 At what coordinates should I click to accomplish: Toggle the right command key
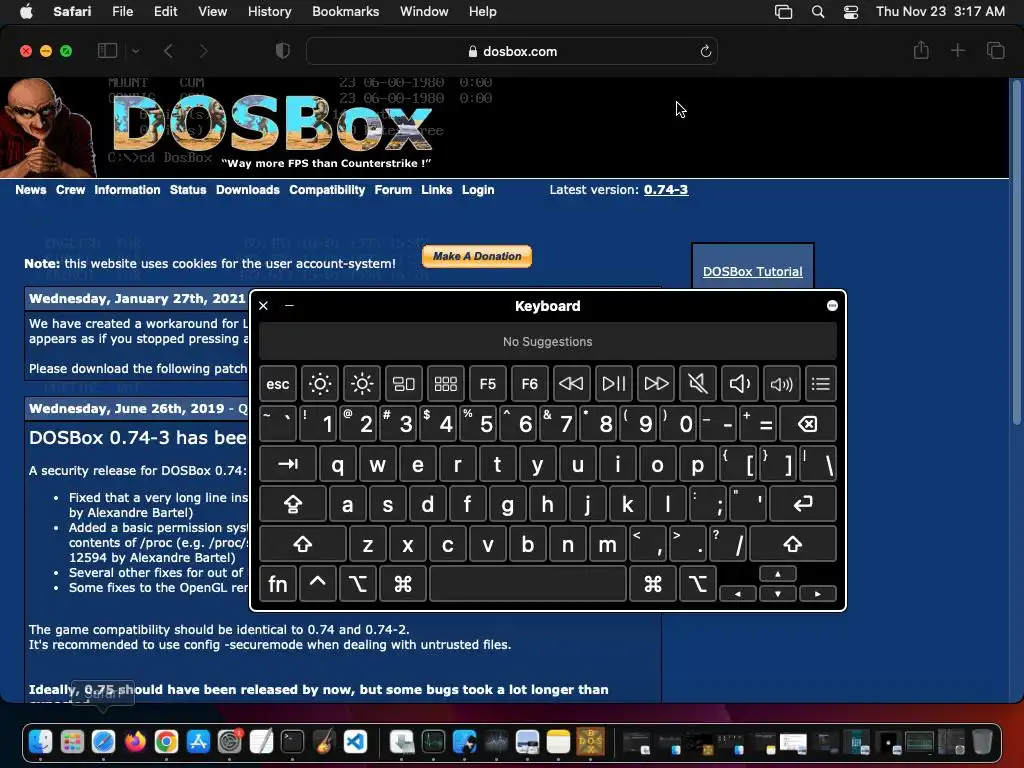(x=652, y=584)
